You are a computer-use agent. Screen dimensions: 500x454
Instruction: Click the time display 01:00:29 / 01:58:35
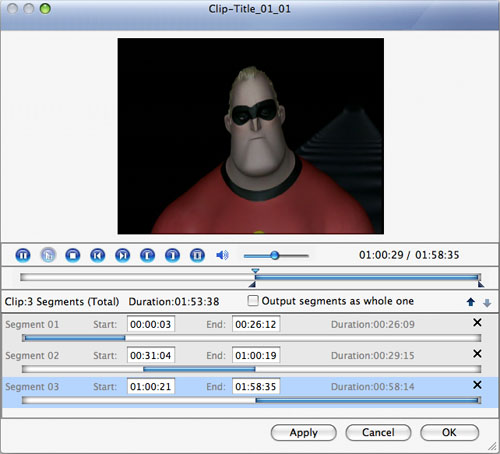[x=409, y=255]
